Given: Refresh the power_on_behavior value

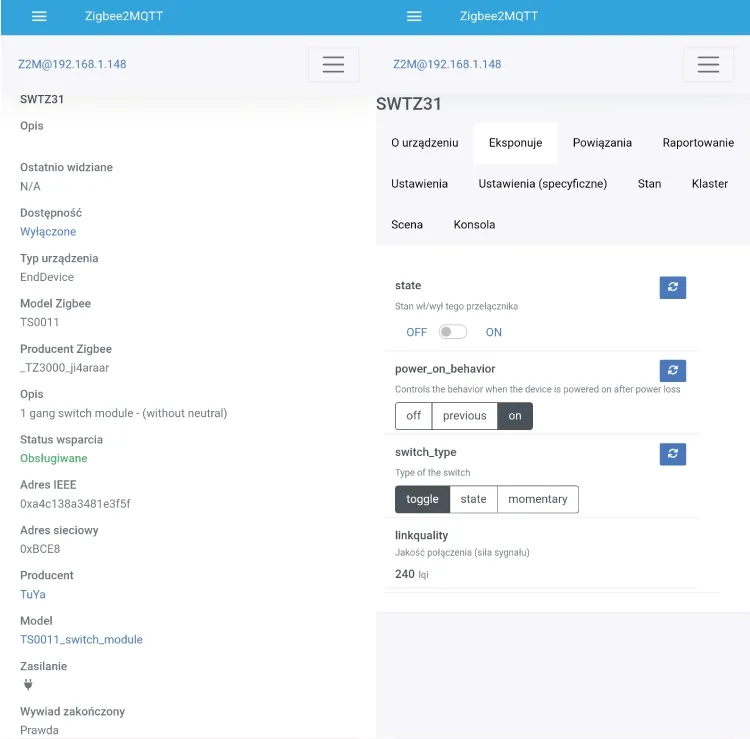Looking at the screenshot, I should [x=673, y=371].
